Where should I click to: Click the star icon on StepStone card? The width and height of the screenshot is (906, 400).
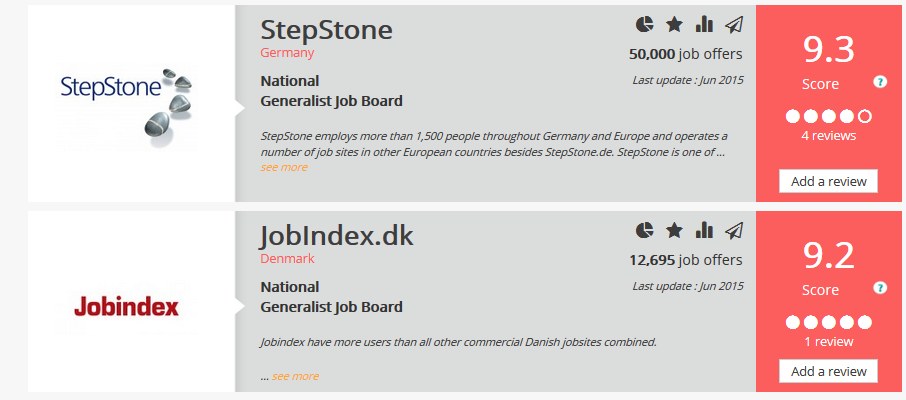click(x=675, y=25)
